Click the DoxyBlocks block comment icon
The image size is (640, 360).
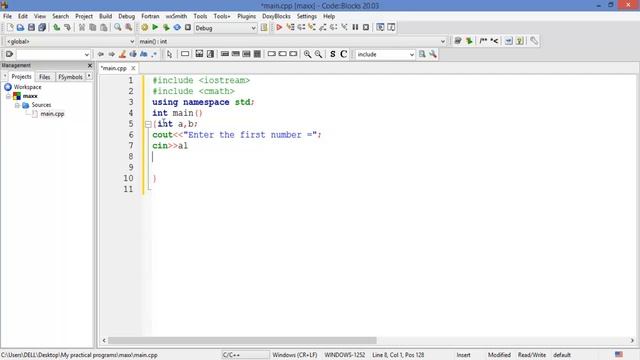coord(483,41)
